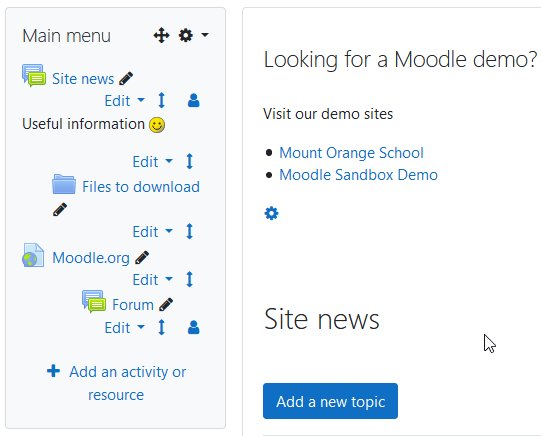
Task: Click the move arrow beside Site news Edit
Action: tap(161, 100)
